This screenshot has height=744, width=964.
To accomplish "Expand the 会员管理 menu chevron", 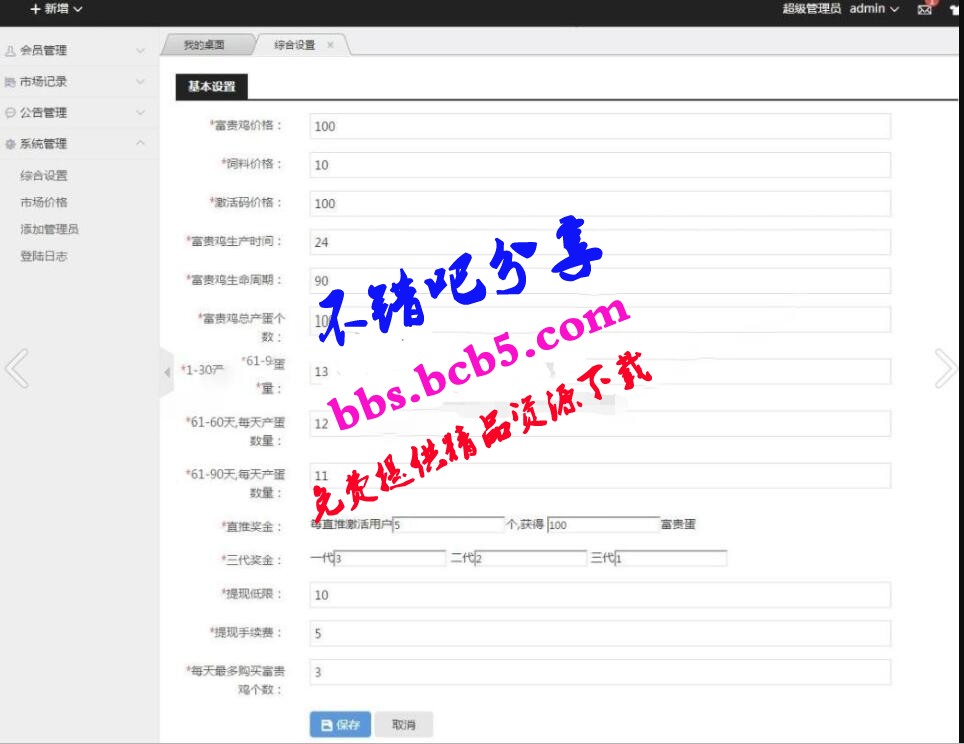I will click(x=140, y=51).
